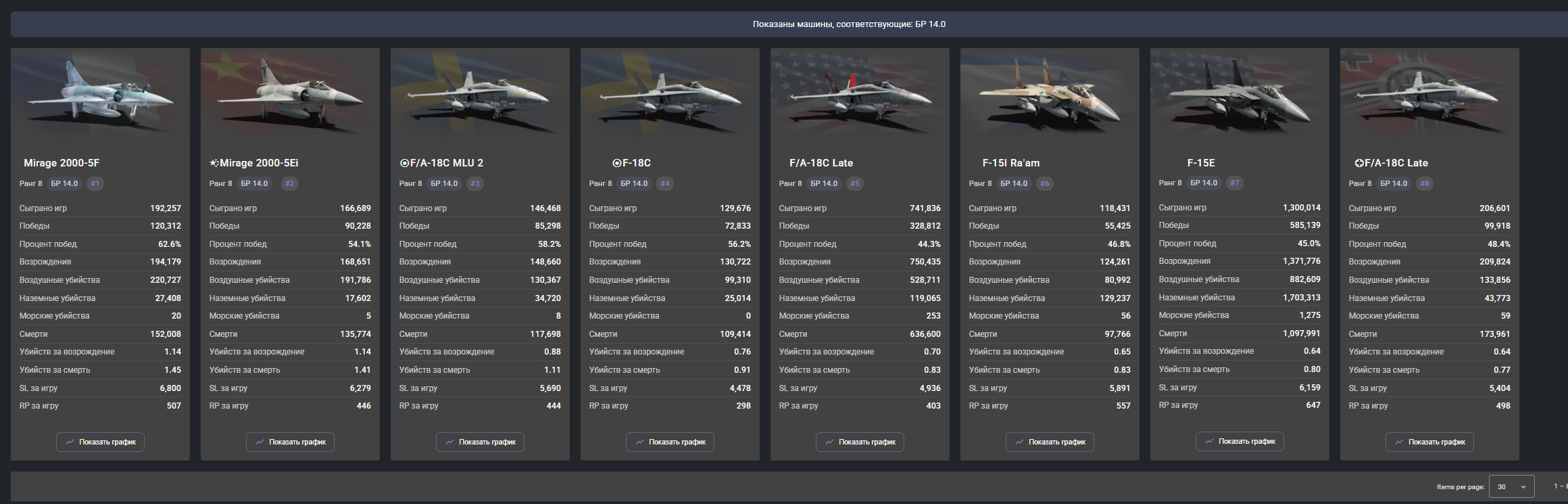Click trend icon on F-15I Ra'am button
Image resolution: width=1568 pixels, height=504 pixels.
(x=1019, y=442)
